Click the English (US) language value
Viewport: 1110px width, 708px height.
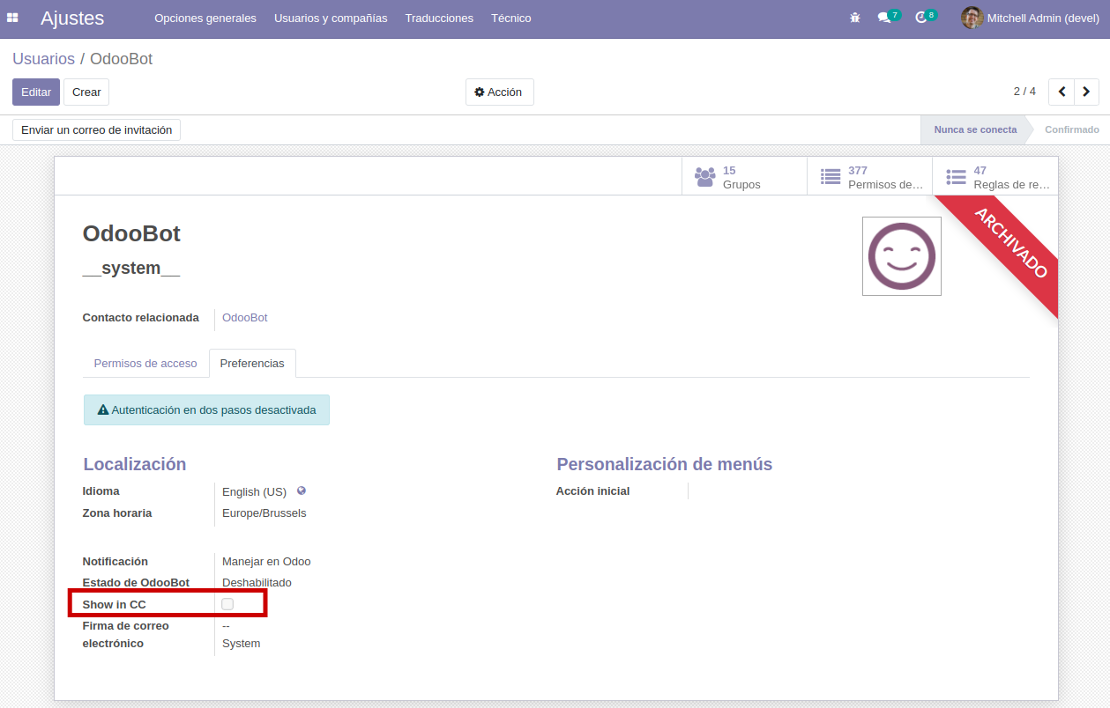[254, 492]
